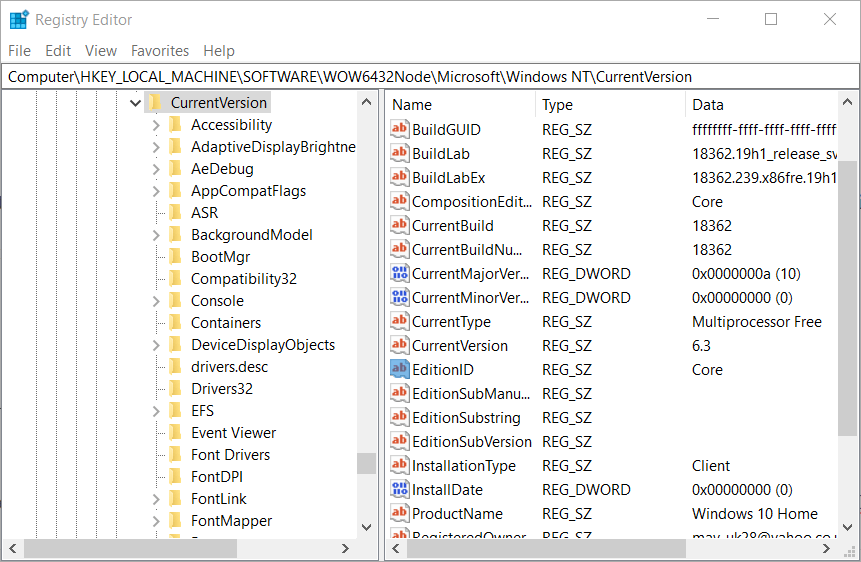Click the '18362.19h1_release_sv' data value
This screenshot has width=861, height=562.
[x=764, y=154]
